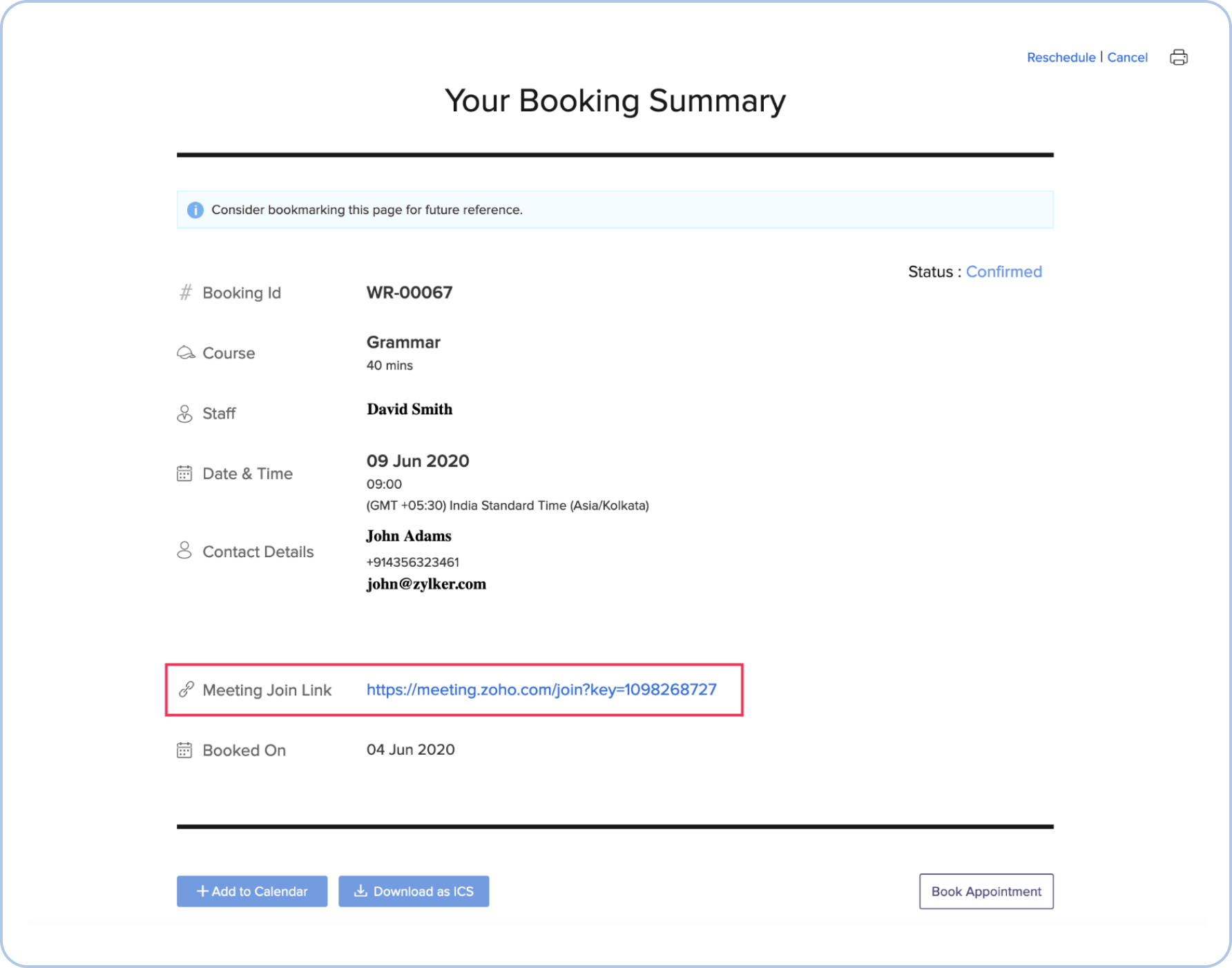Click the info icon in bookmark notice
The width and height of the screenshot is (1232, 968).
click(x=195, y=210)
